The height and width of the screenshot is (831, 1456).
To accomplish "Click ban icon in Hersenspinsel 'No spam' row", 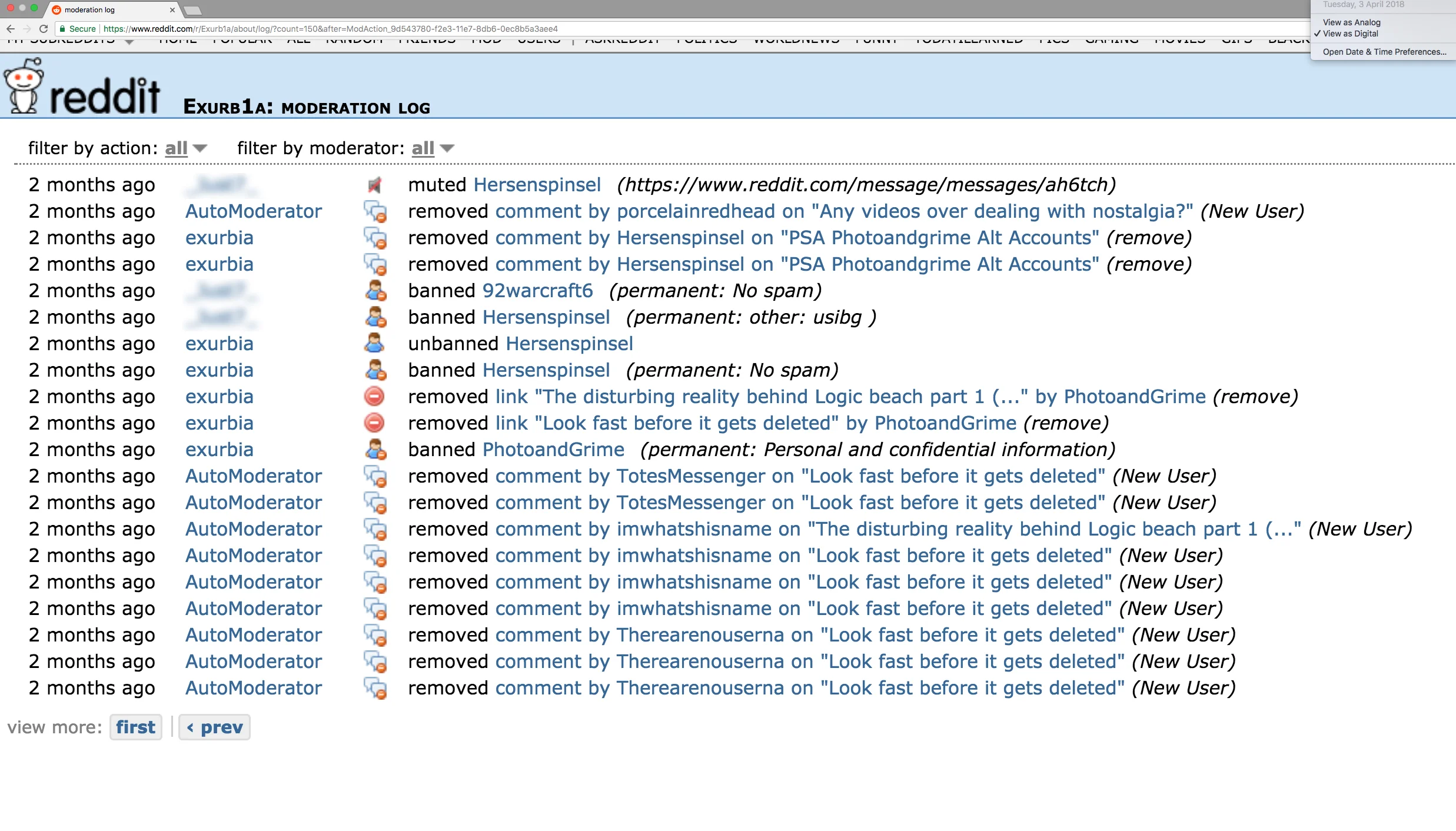I will coord(375,370).
